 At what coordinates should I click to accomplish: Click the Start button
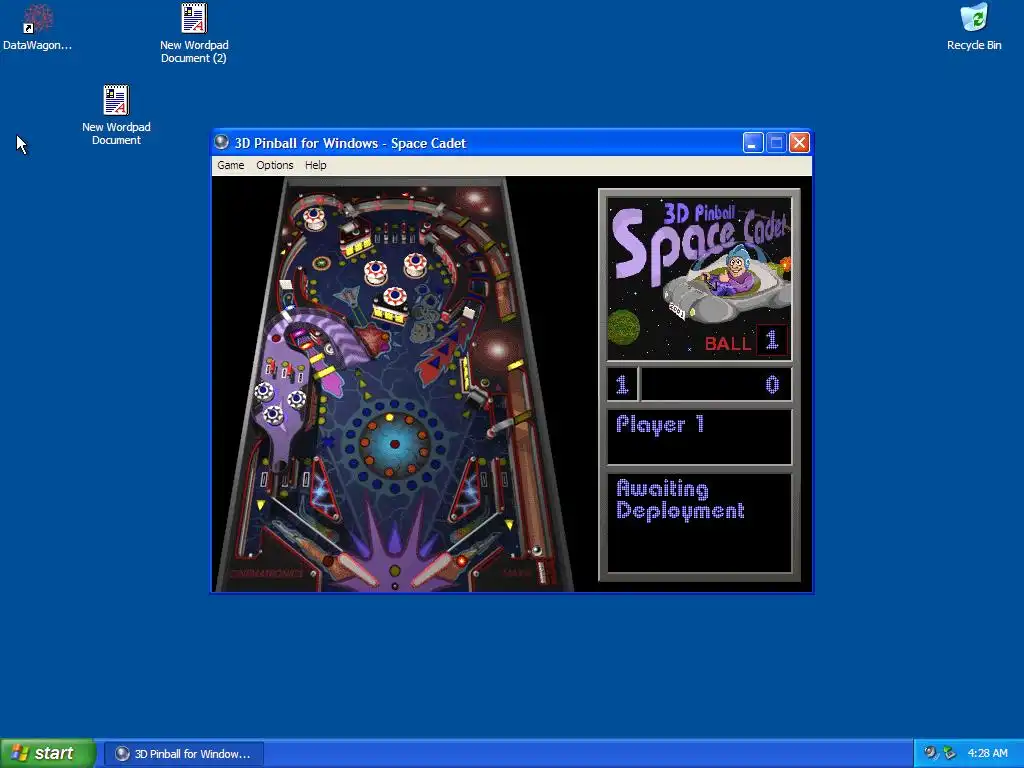tap(48, 753)
